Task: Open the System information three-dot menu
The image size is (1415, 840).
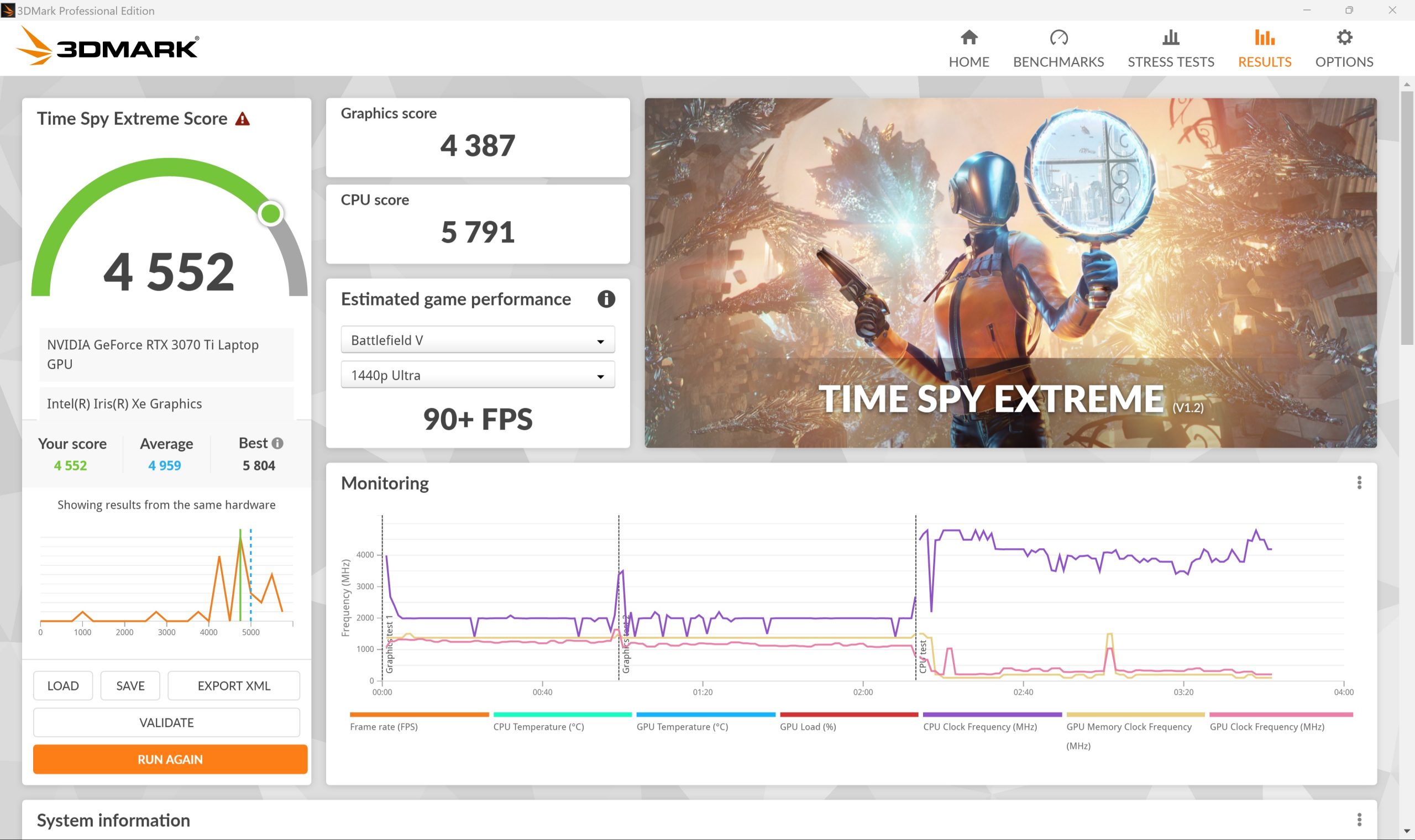Action: 1359,820
